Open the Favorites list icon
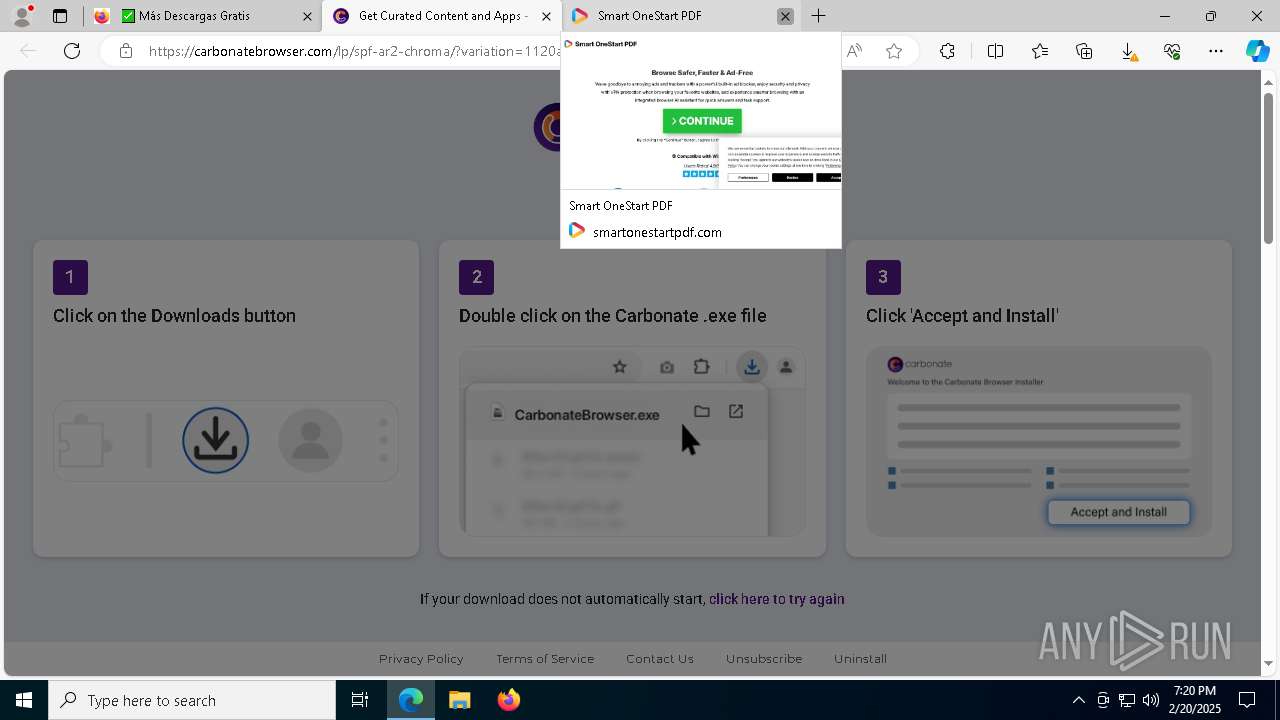The width and height of the screenshot is (1280, 720). coord(1040,51)
